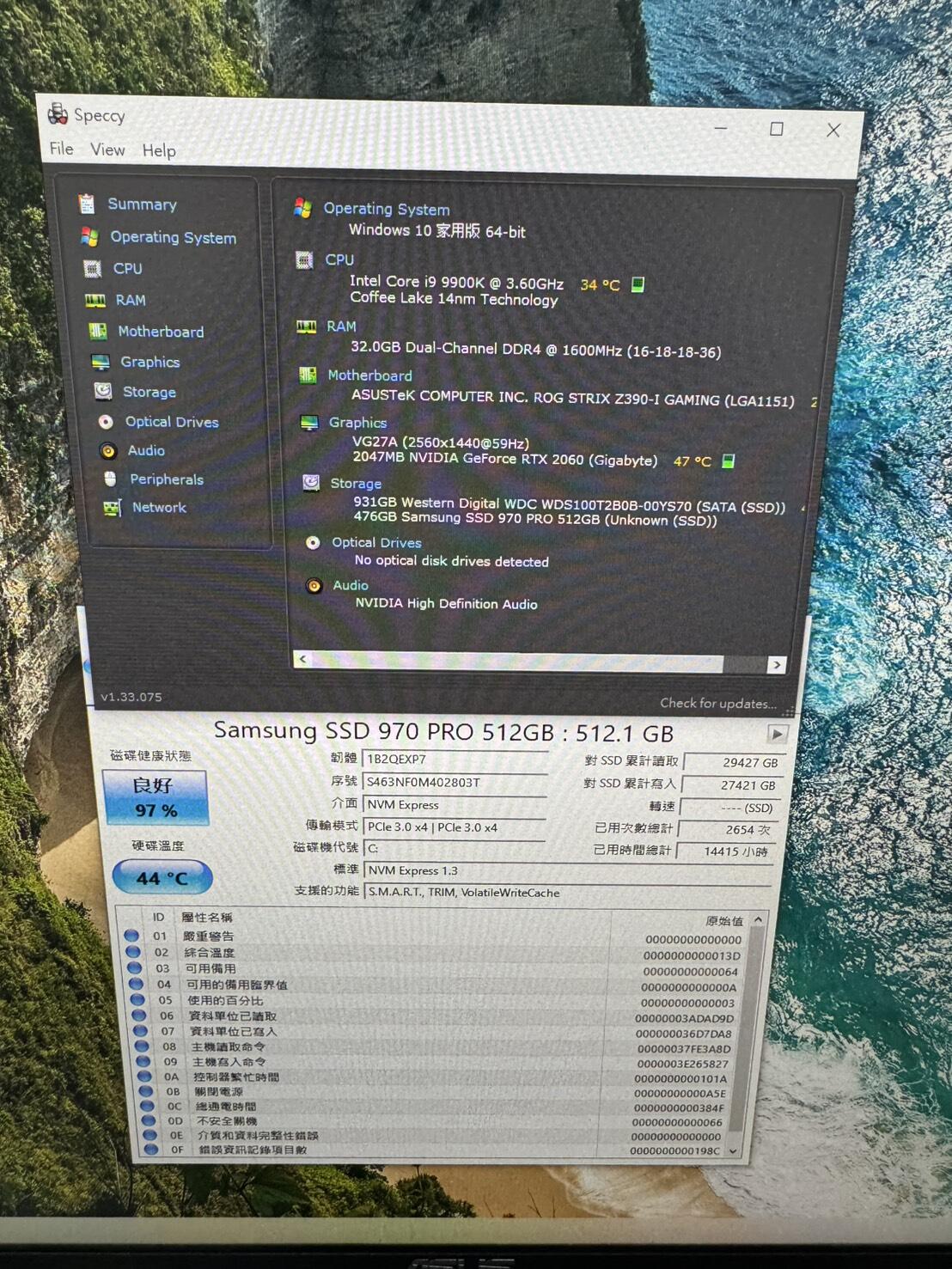Click the standard field showing NVM Express 1.3
952x1269 pixels.
tap(569, 871)
